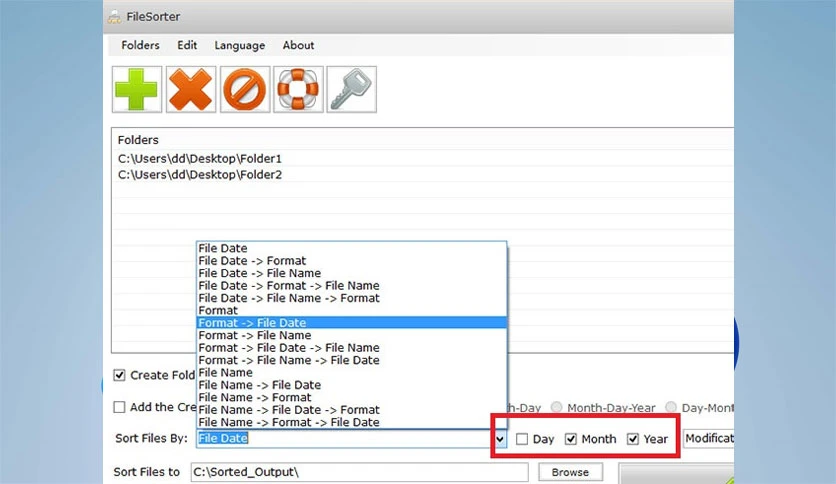Select the Folder1 path row
The image size is (836, 484).
(424, 158)
